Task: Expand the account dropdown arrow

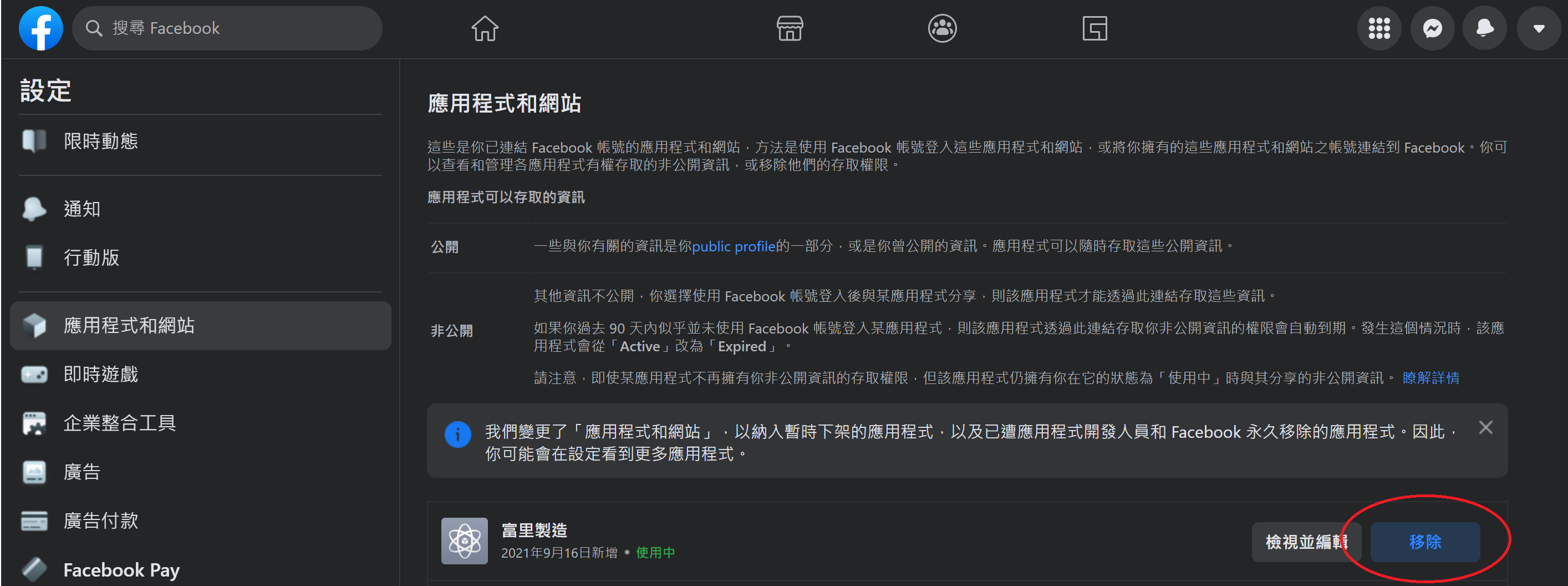Action: (x=1538, y=29)
